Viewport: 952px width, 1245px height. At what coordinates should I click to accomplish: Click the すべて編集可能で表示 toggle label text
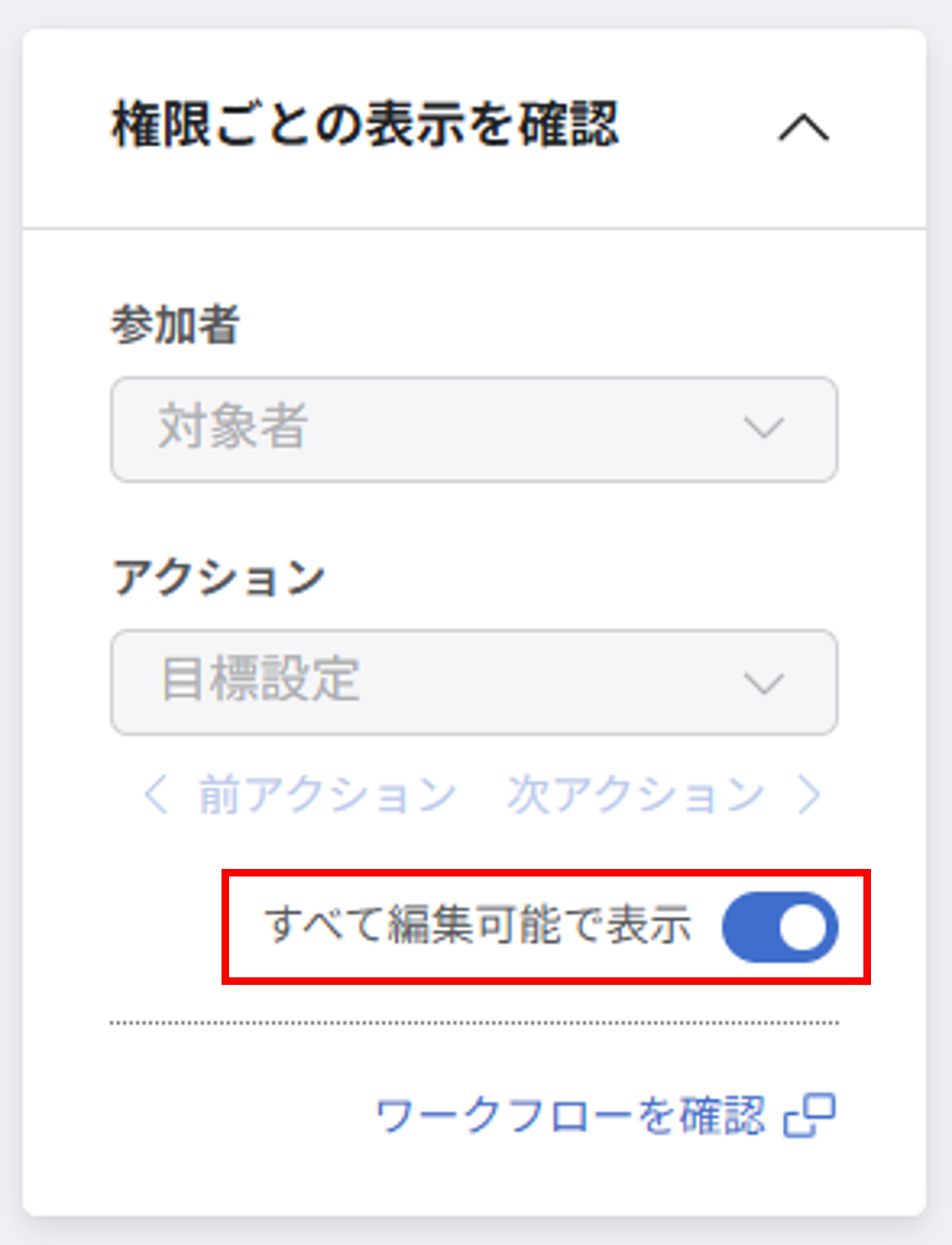coord(479,926)
